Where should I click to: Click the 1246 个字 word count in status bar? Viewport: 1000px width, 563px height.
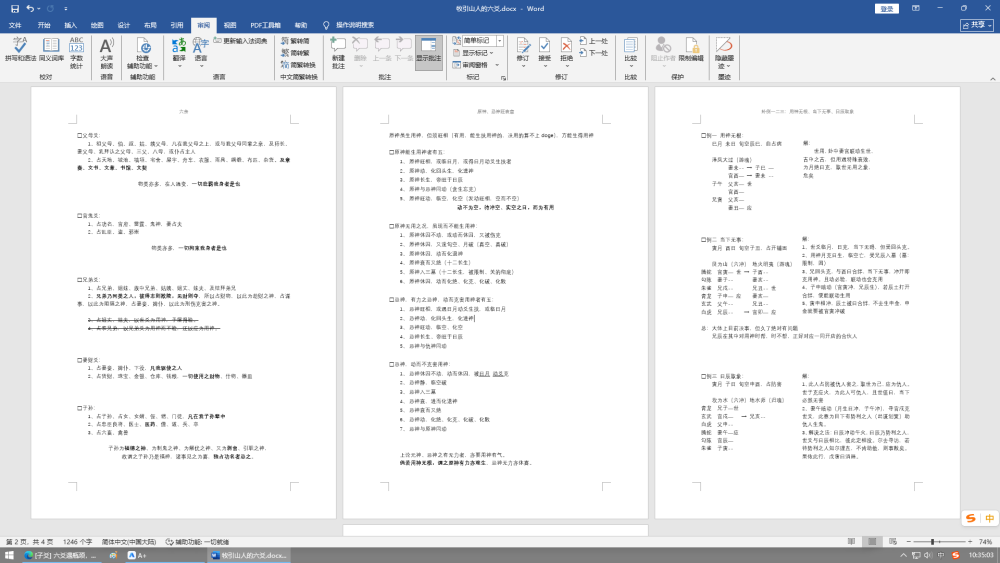[78, 542]
